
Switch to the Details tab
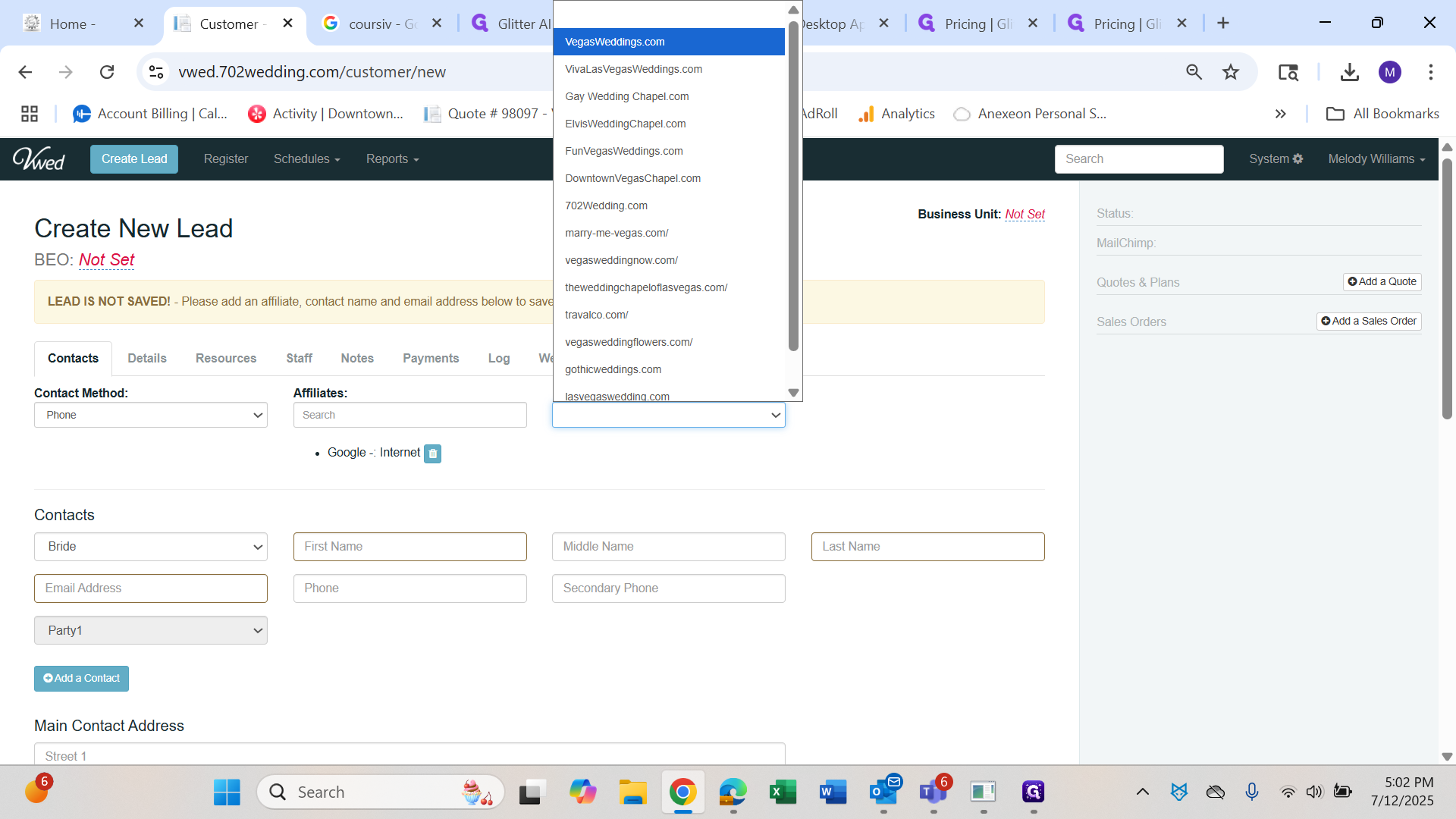coord(146,358)
